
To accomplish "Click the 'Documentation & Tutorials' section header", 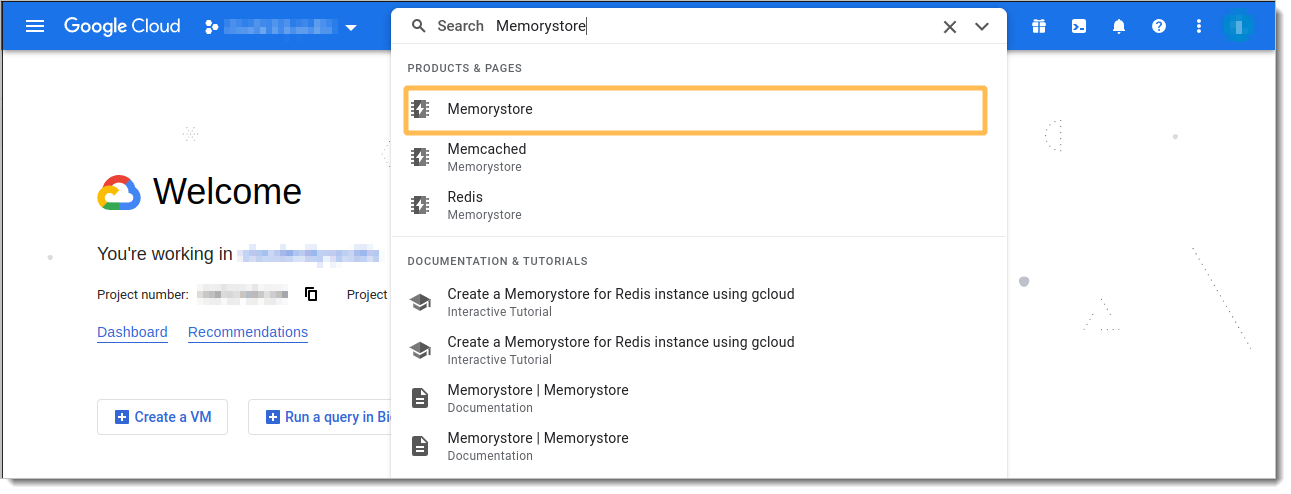I will [x=498, y=261].
